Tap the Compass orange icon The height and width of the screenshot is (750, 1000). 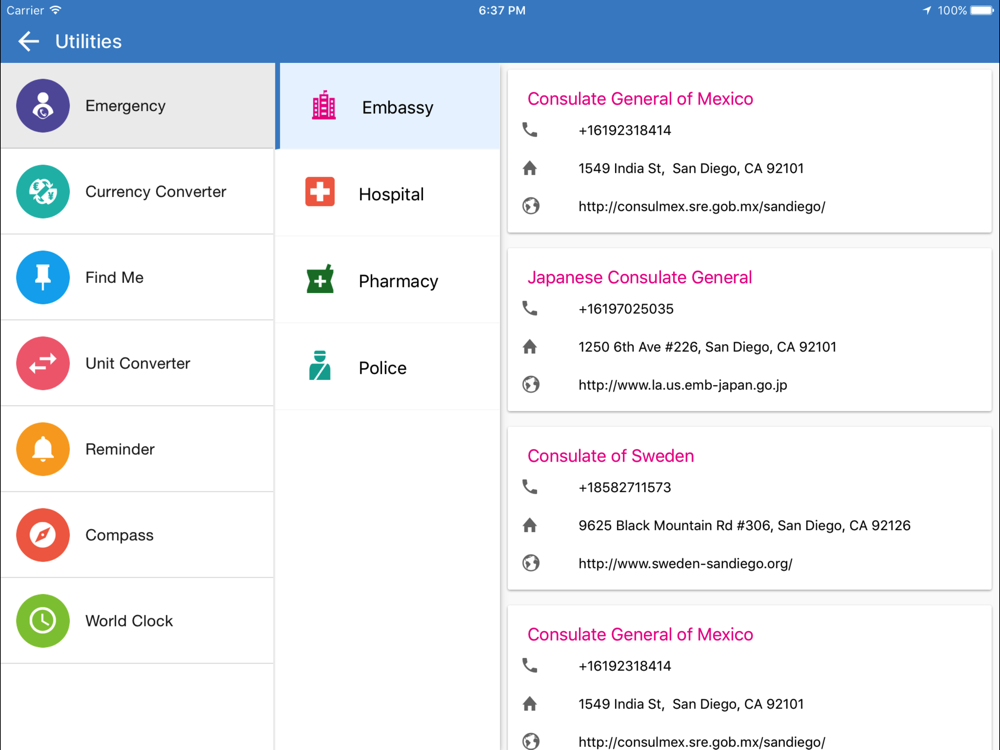43,534
